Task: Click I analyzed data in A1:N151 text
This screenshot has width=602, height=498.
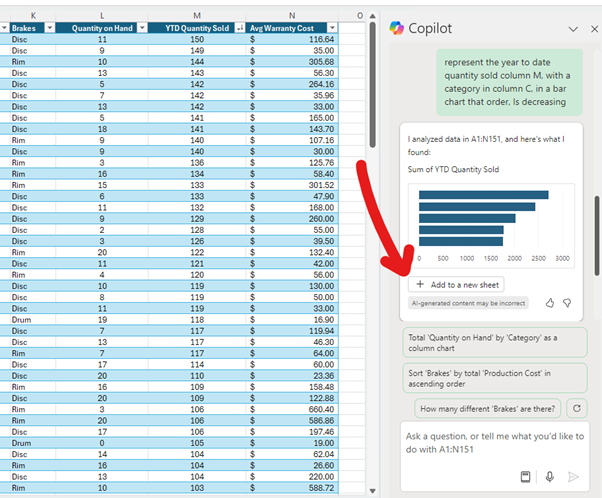Action: (x=486, y=146)
